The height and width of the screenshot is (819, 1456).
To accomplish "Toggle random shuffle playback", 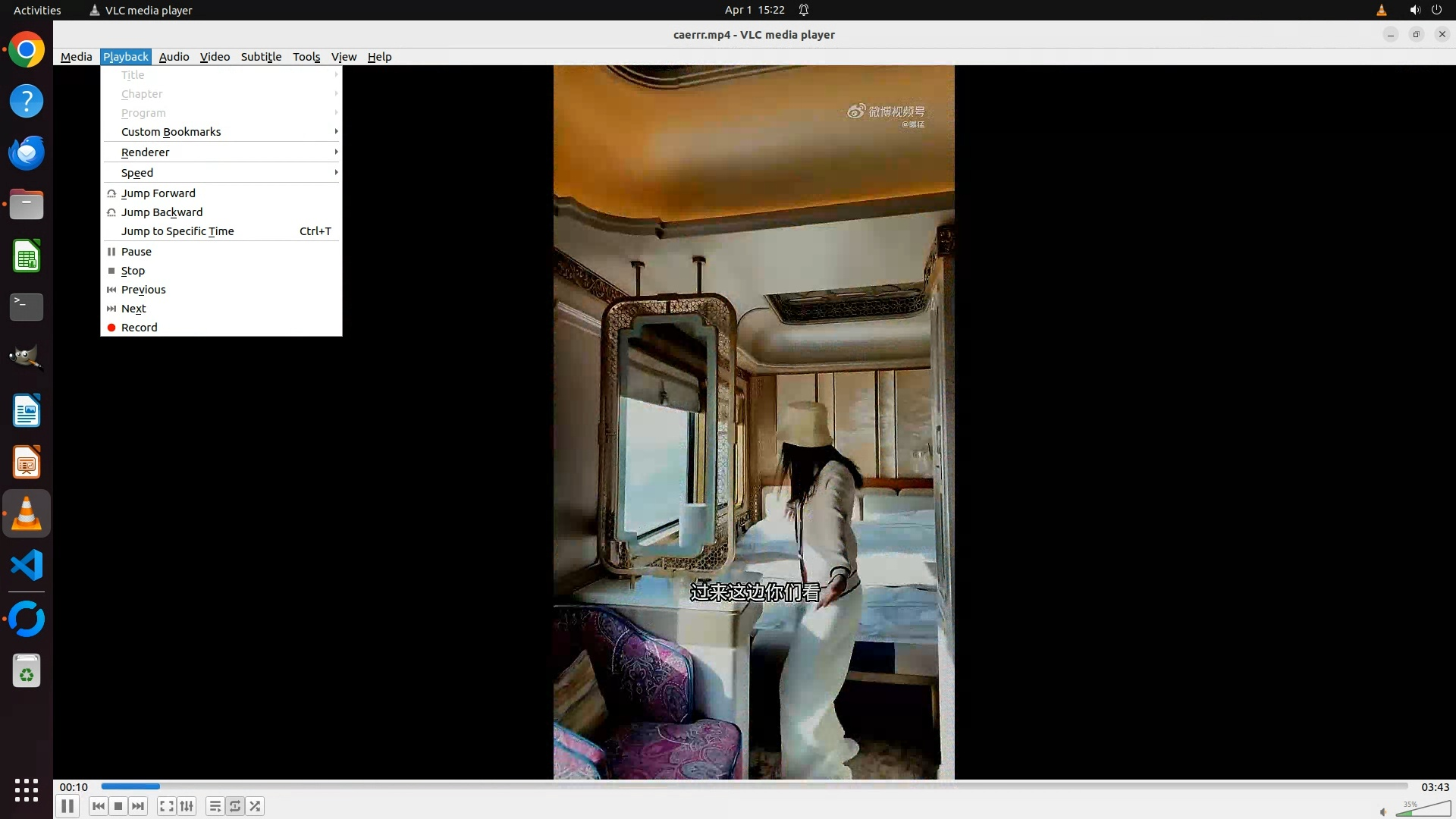I will pyautogui.click(x=256, y=806).
